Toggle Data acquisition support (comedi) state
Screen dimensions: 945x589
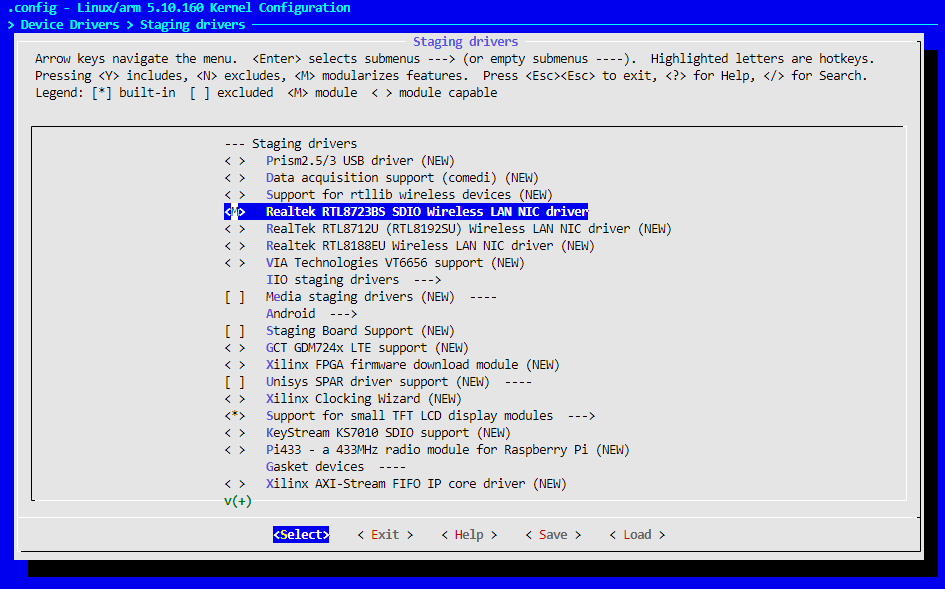(x=235, y=178)
